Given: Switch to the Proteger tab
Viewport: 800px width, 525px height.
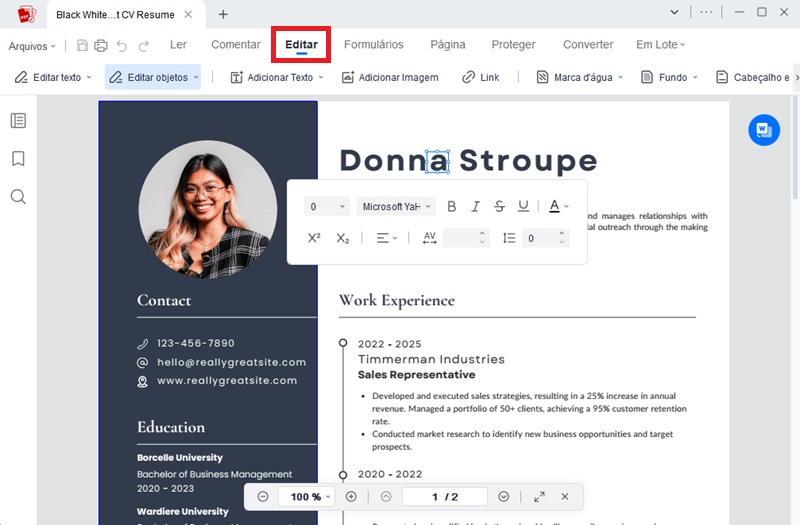Looking at the screenshot, I should click(513, 44).
